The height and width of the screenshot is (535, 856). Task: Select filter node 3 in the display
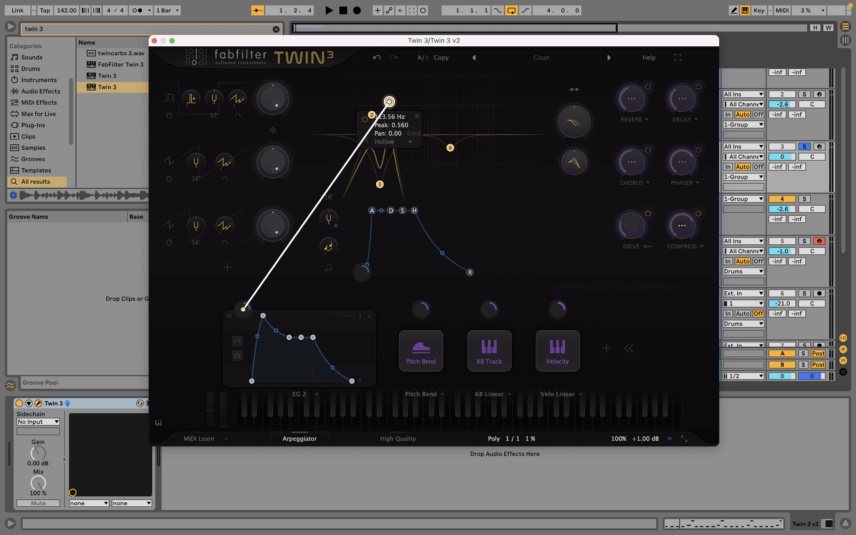[379, 185]
